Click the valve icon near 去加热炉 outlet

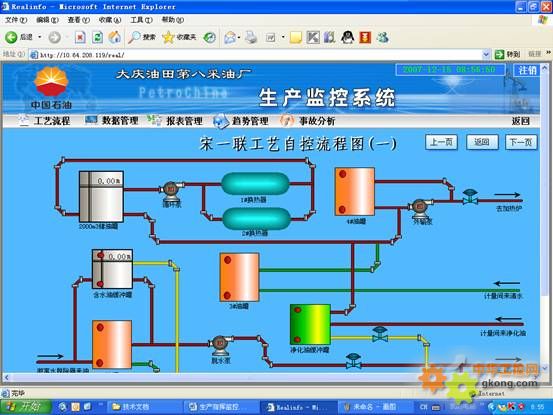tap(470, 197)
